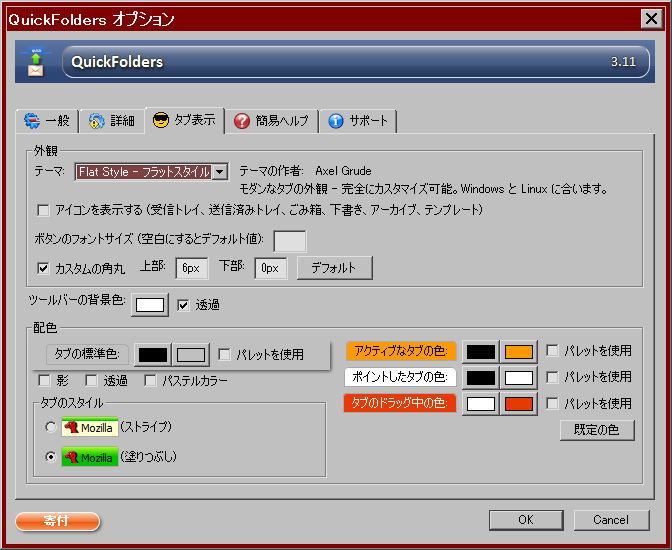Click the Cancel button
Viewport: 672px width, 550px height.
[x=611, y=520]
